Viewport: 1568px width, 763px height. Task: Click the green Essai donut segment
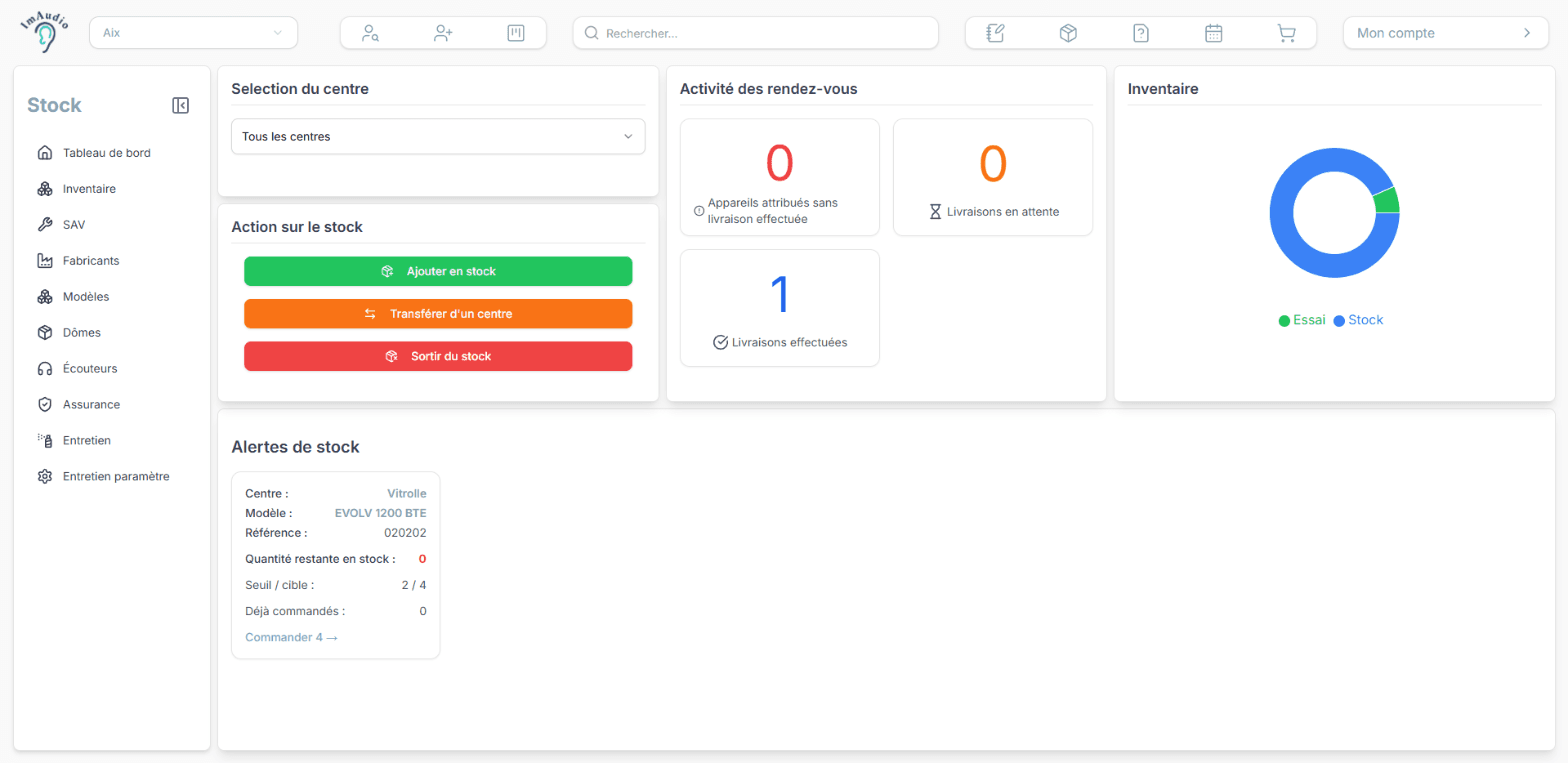click(x=1386, y=200)
